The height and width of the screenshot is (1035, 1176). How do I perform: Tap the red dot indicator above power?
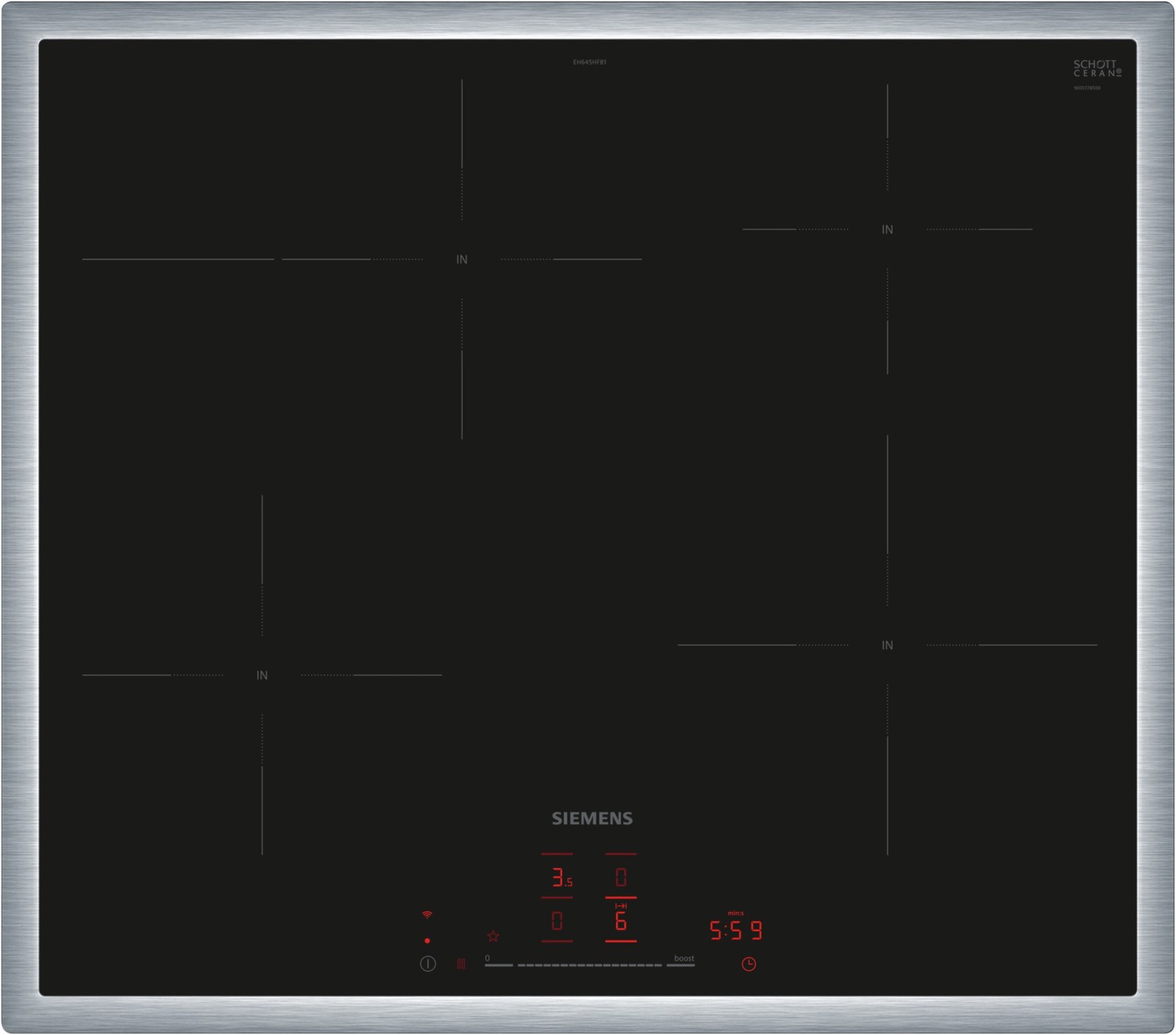pyautogui.click(x=427, y=940)
